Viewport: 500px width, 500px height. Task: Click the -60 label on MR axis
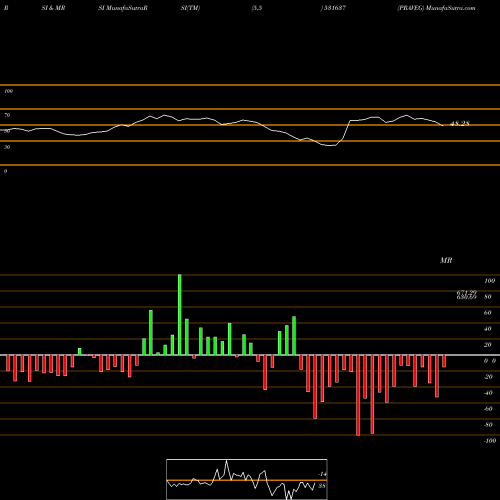(488, 409)
